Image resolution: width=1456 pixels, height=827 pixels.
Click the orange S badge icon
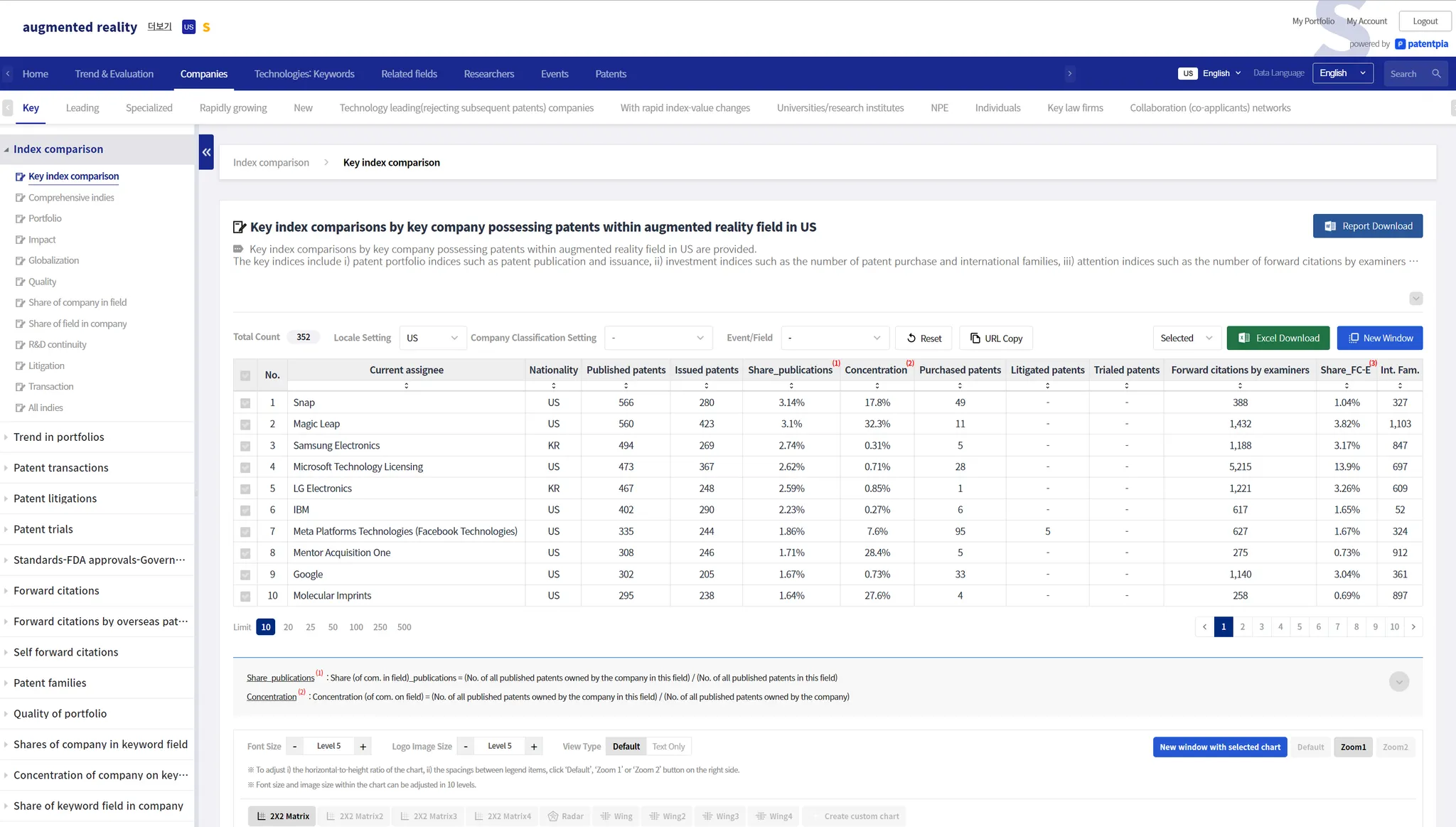(206, 27)
